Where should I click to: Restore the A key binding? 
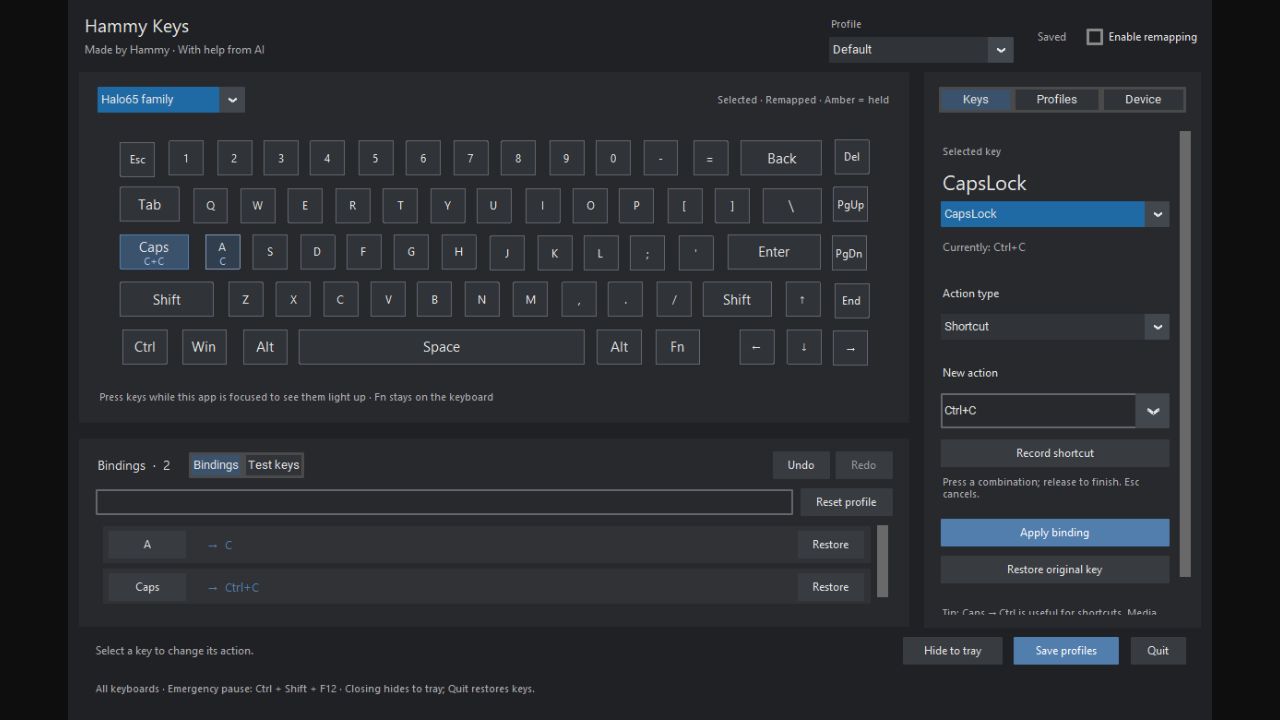pyautogui.click(x=830, y=545)
